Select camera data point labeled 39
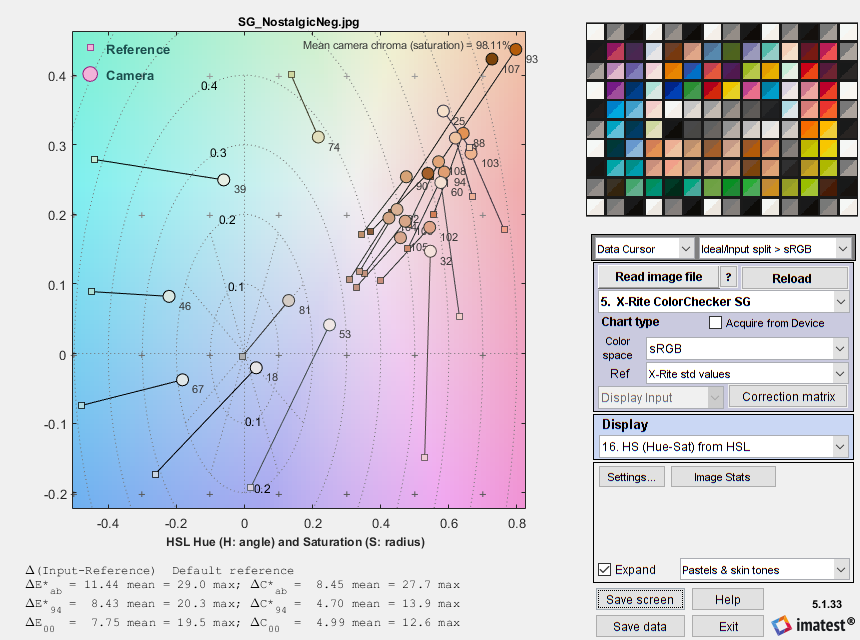This screenshot has height=640, width=860. click(x=224, y=180)
